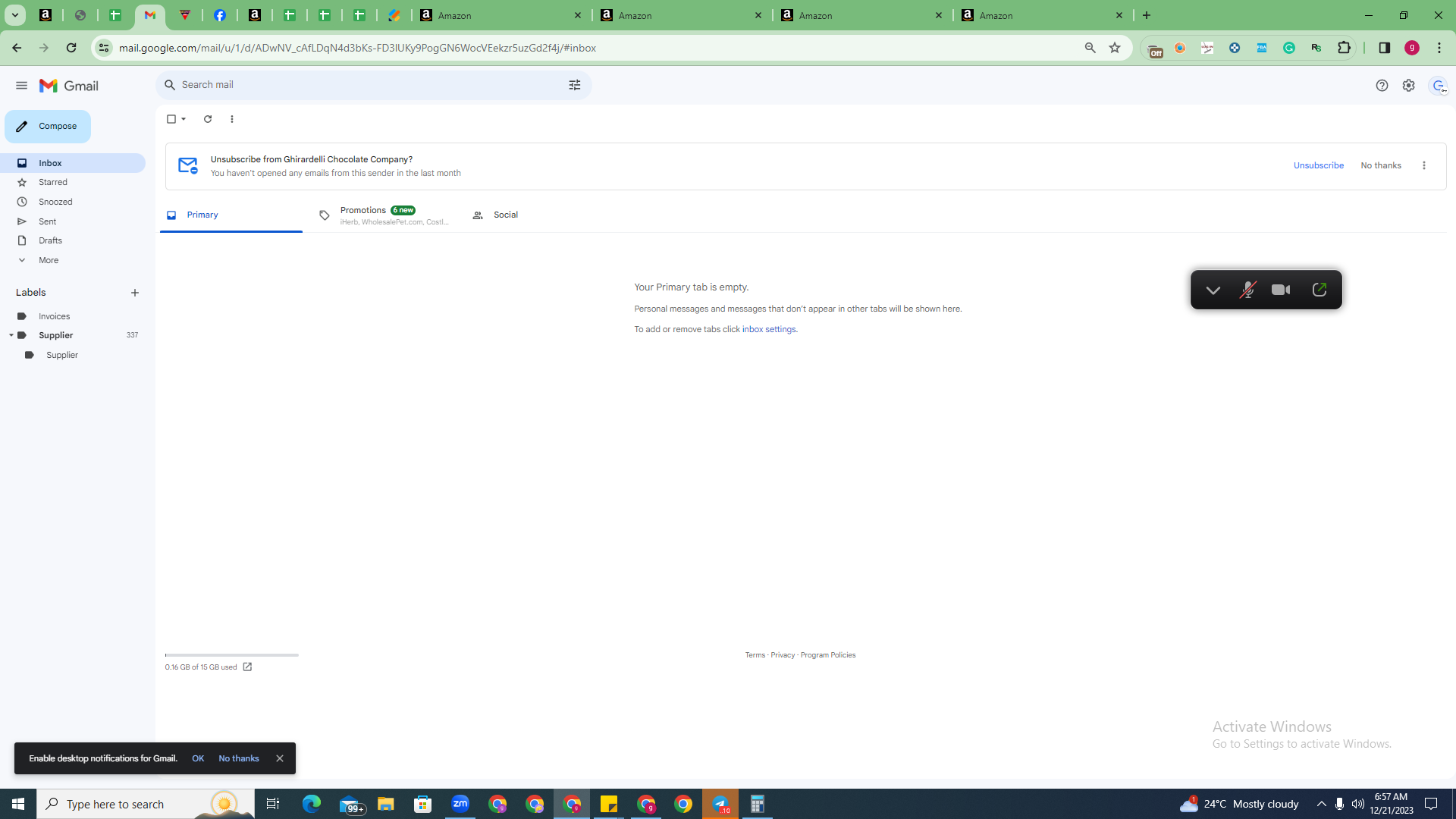Decline notifications with No thanks in toast
1456x819 pixels.
239,759
